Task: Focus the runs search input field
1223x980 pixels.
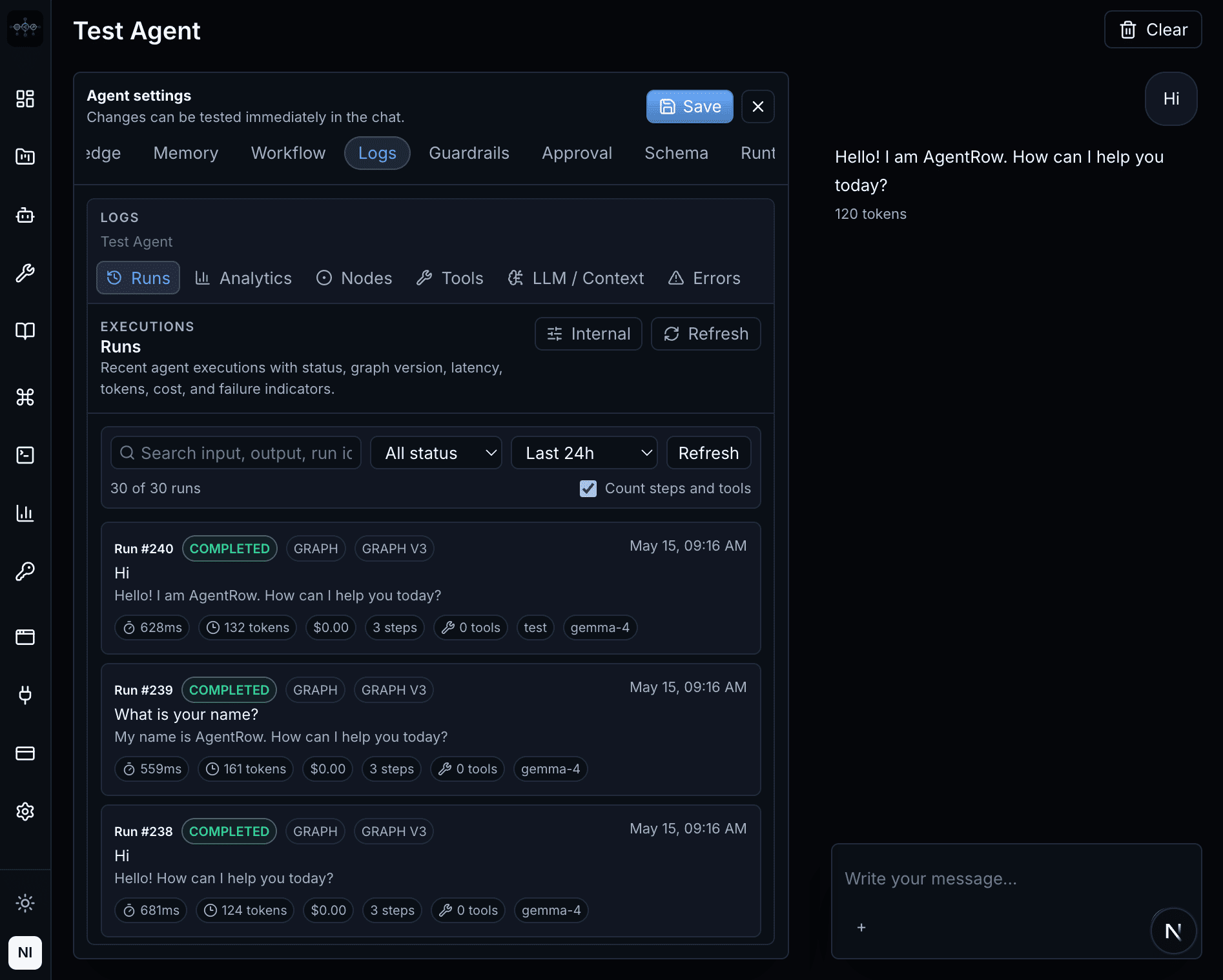Action: [x=236, y=453]
